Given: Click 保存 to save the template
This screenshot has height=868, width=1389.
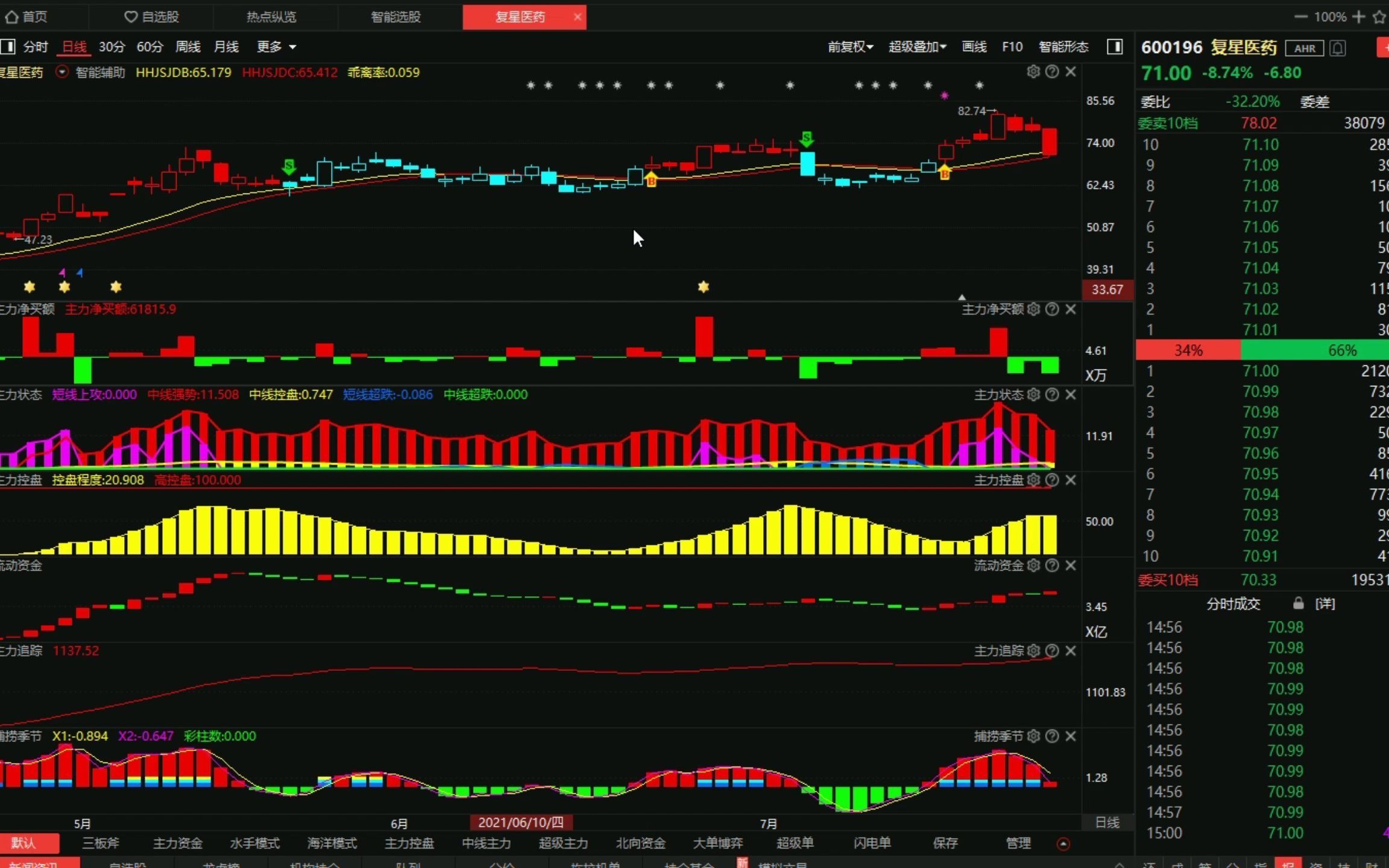Looking at the screenshot, I should click(x=945, y=843).
